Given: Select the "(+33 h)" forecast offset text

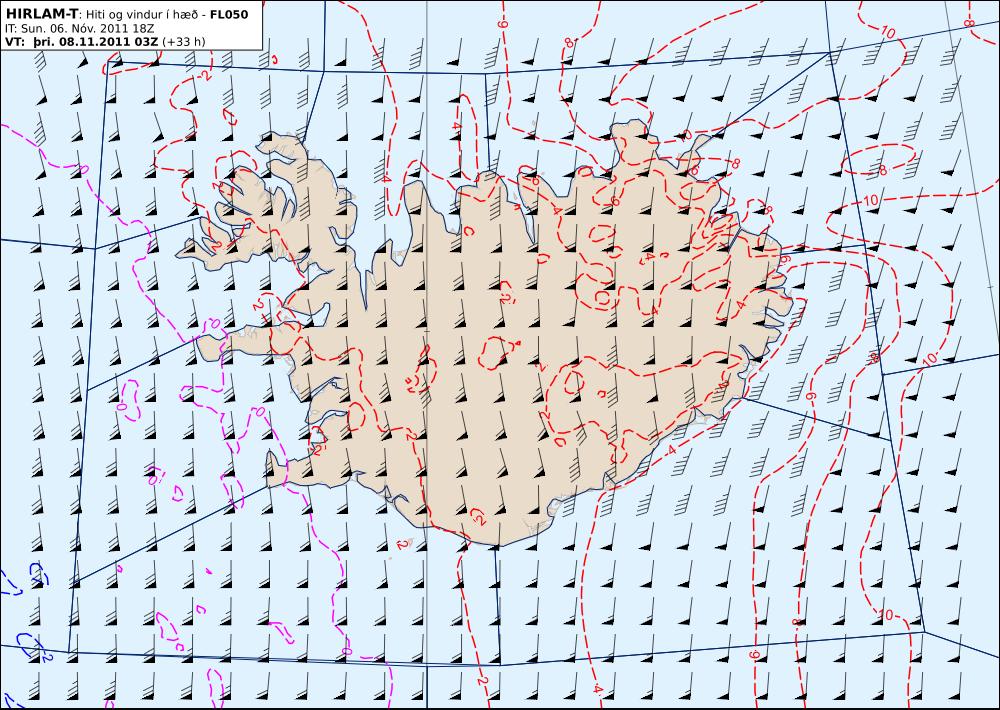Looking at the screenshot, I should pos(184,41).
